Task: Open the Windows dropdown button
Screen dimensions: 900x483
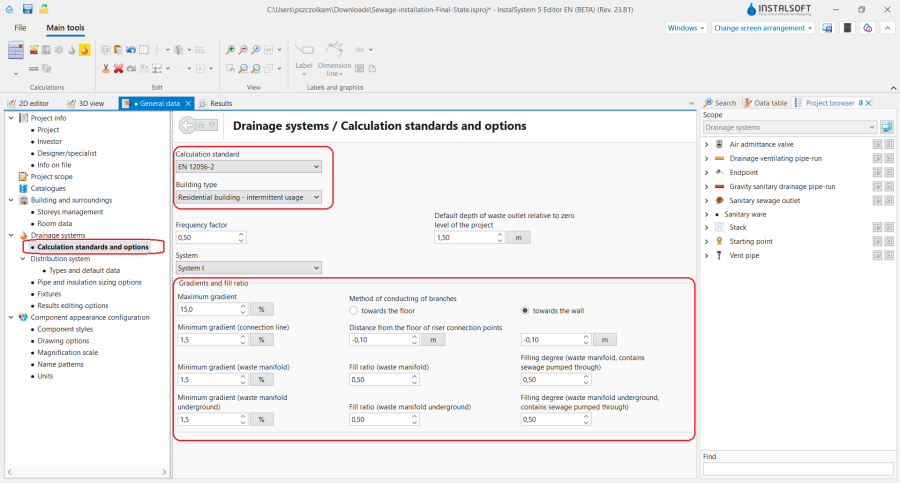Action: tap(685, 28)
